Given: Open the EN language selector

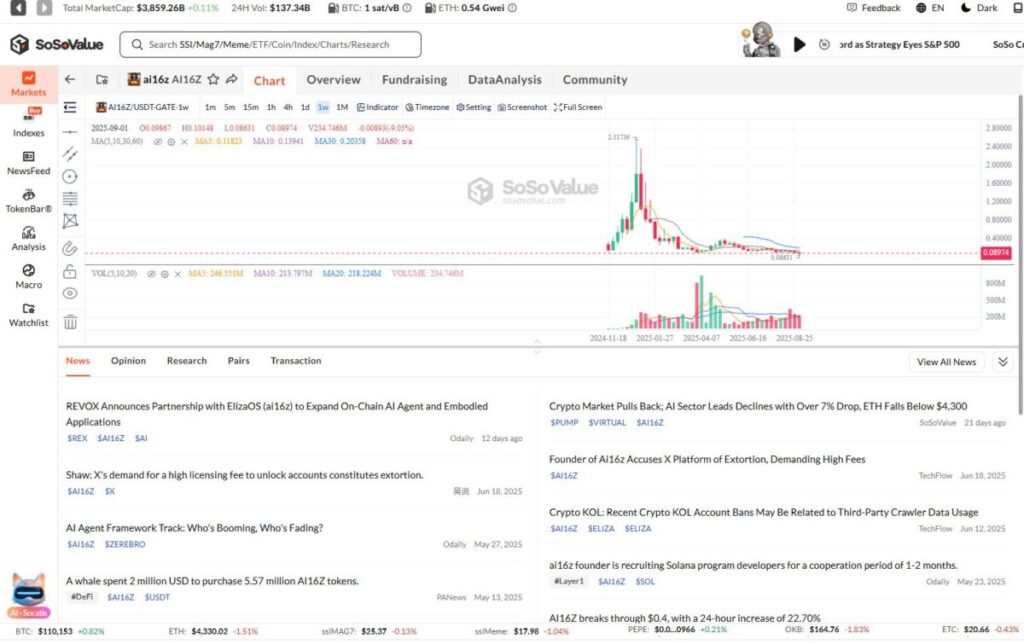Looking at the screenshot, I should pyautogui.click(x=930, y=8).
